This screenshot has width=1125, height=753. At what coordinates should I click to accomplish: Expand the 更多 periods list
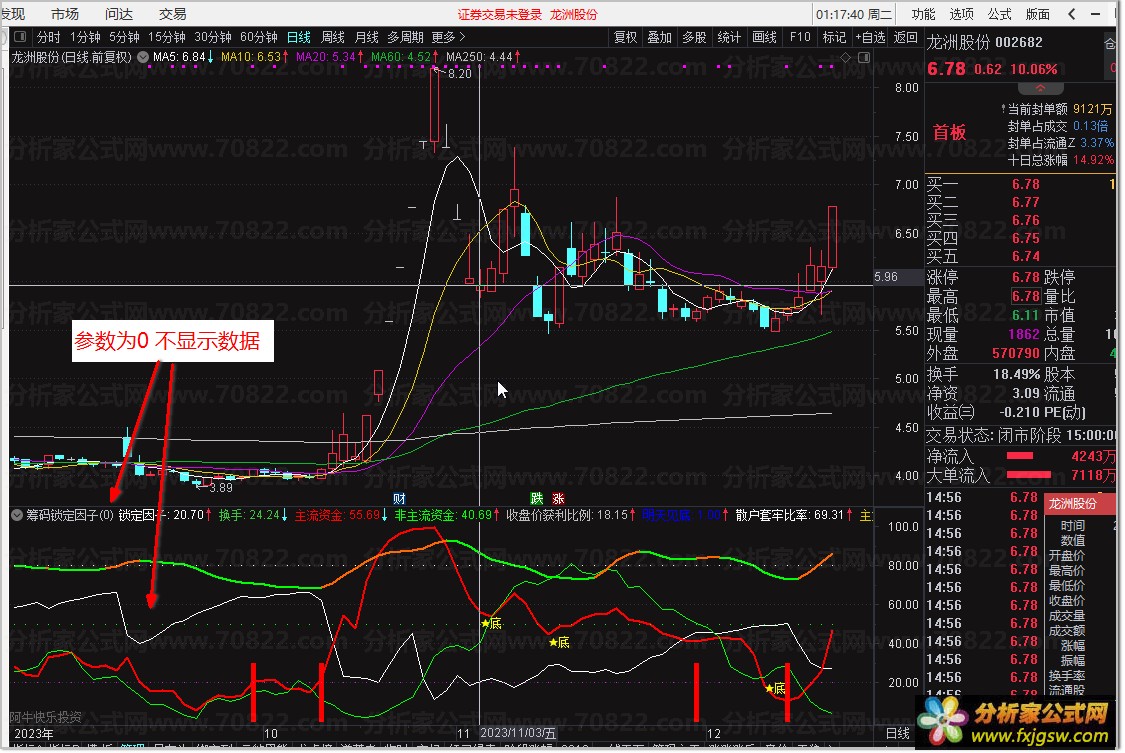coord(448,37)
